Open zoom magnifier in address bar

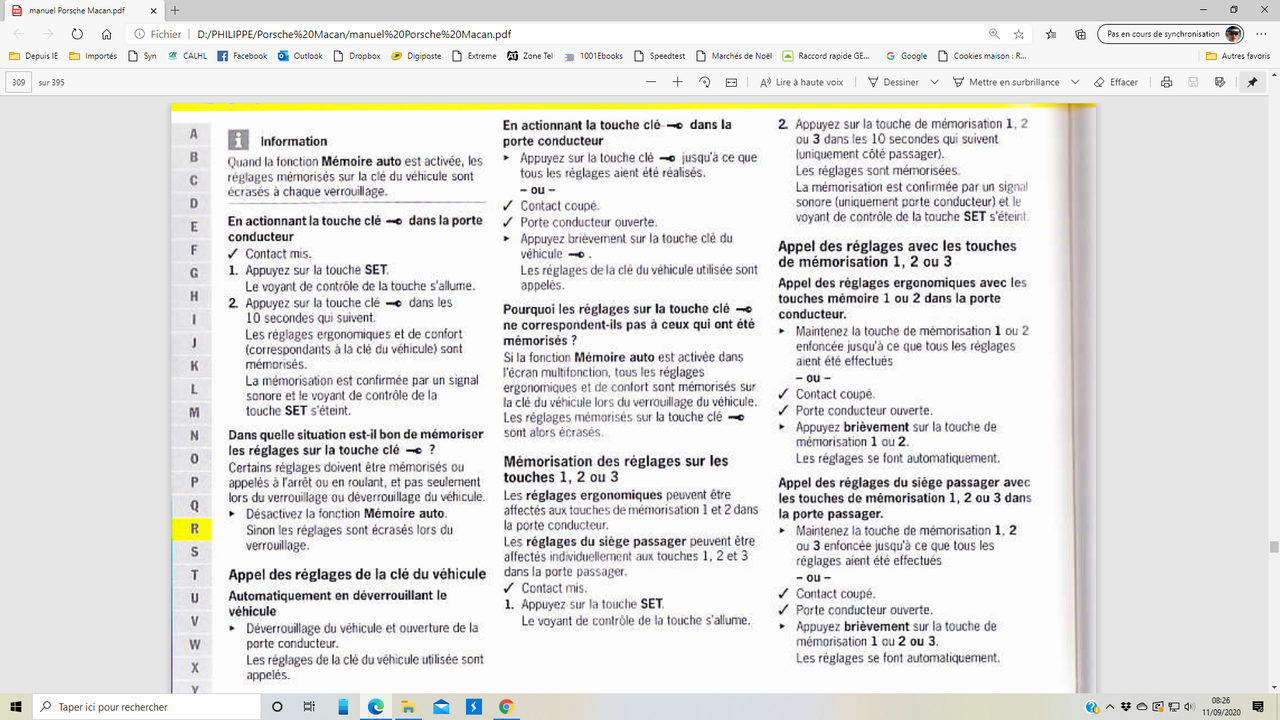[993, 33]
